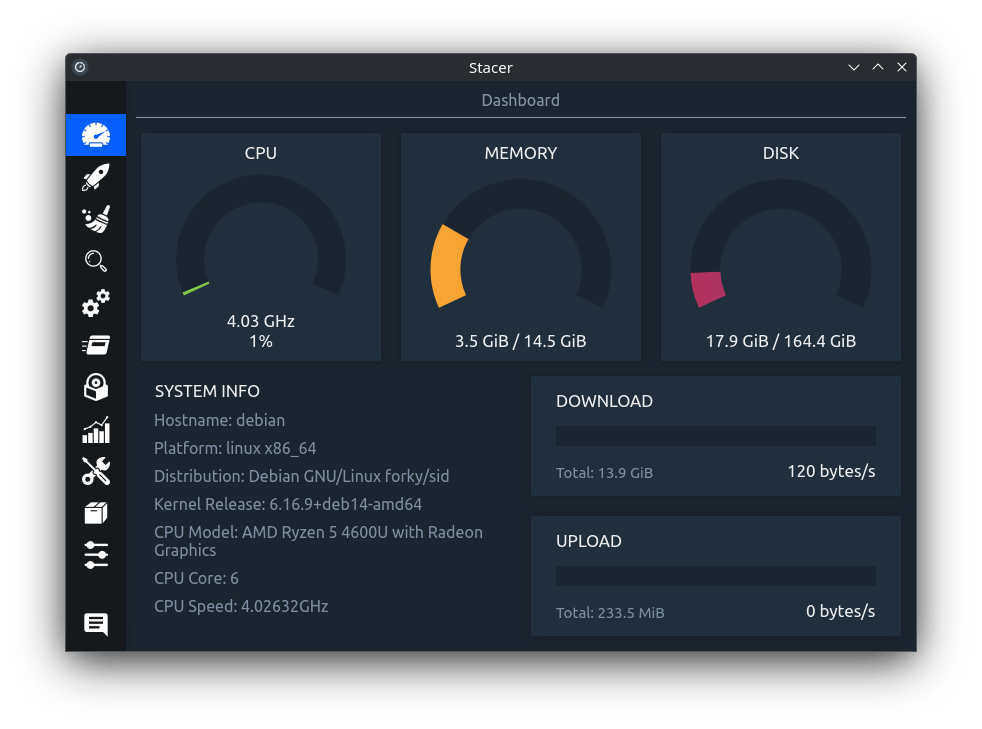982x729 pixels.
Task: Click the 4.03 GHz CPU frequency value
Action: coord(261,321)
